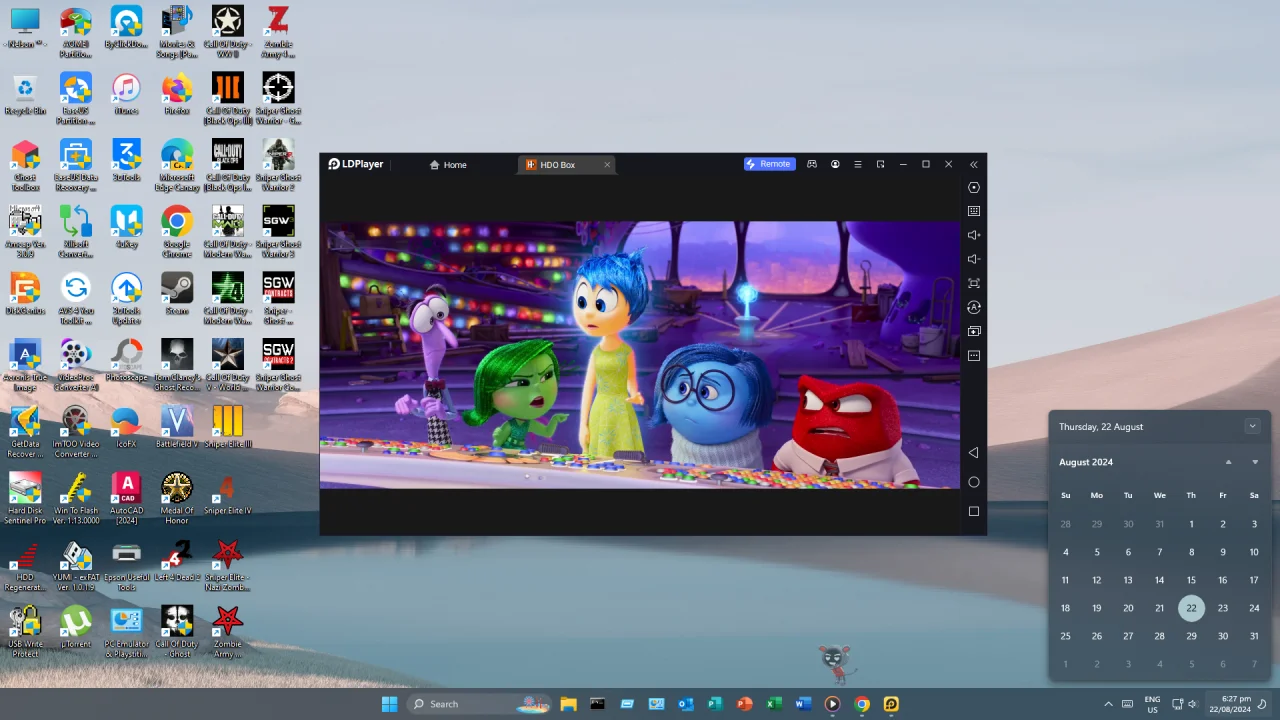The height and width of the screenshot is (720, 1280).
Task: Select the Firefox desktop shortcut
Action: tap(177, 96)
